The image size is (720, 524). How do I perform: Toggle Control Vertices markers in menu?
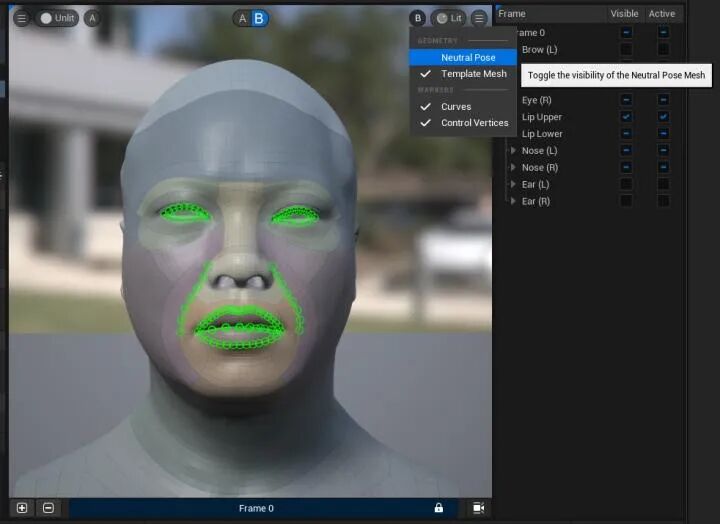pos(463,123)
